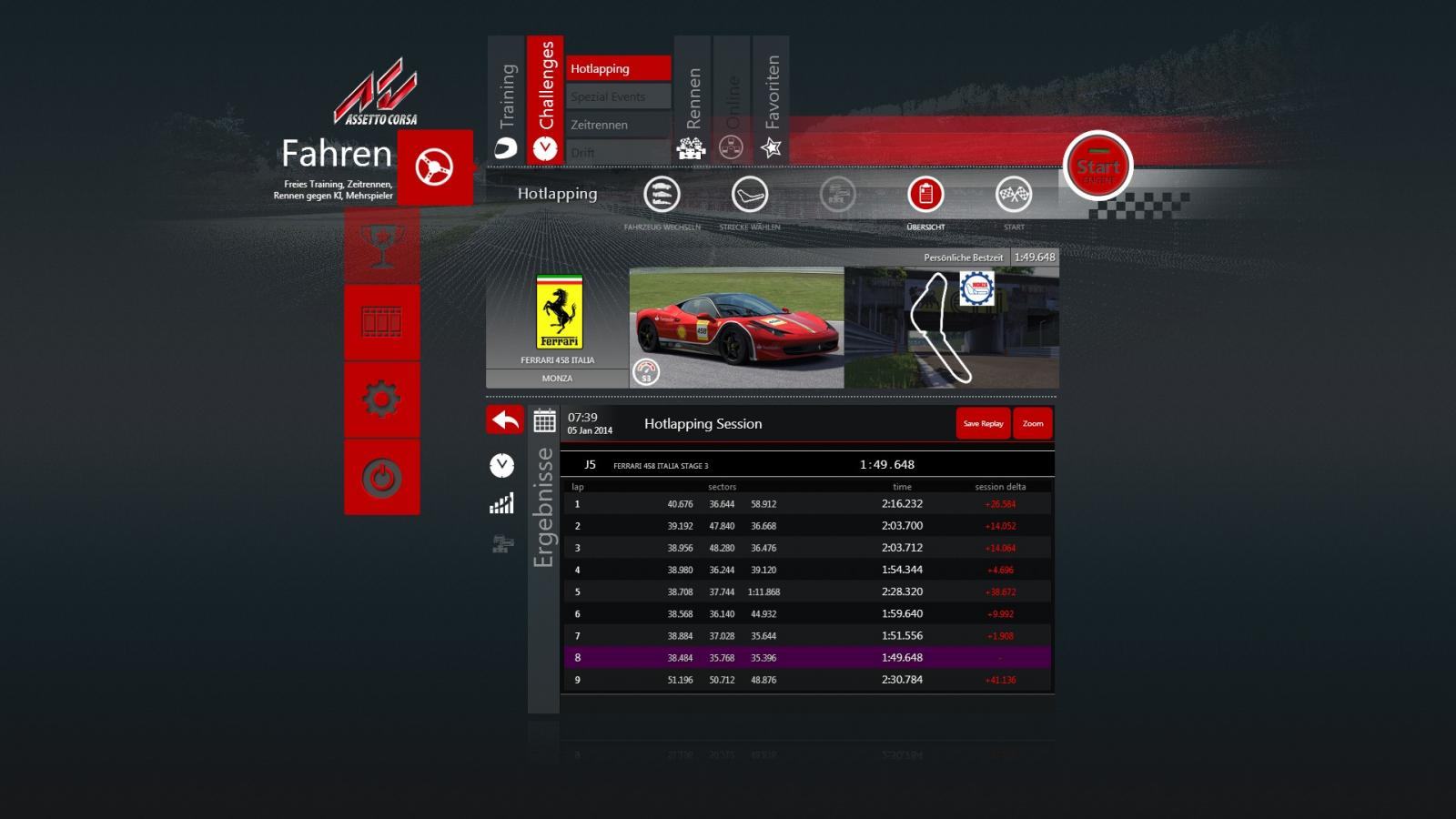Select the S3 tuning stage badge
The image size is (1456, 819).
coord(646,371)
